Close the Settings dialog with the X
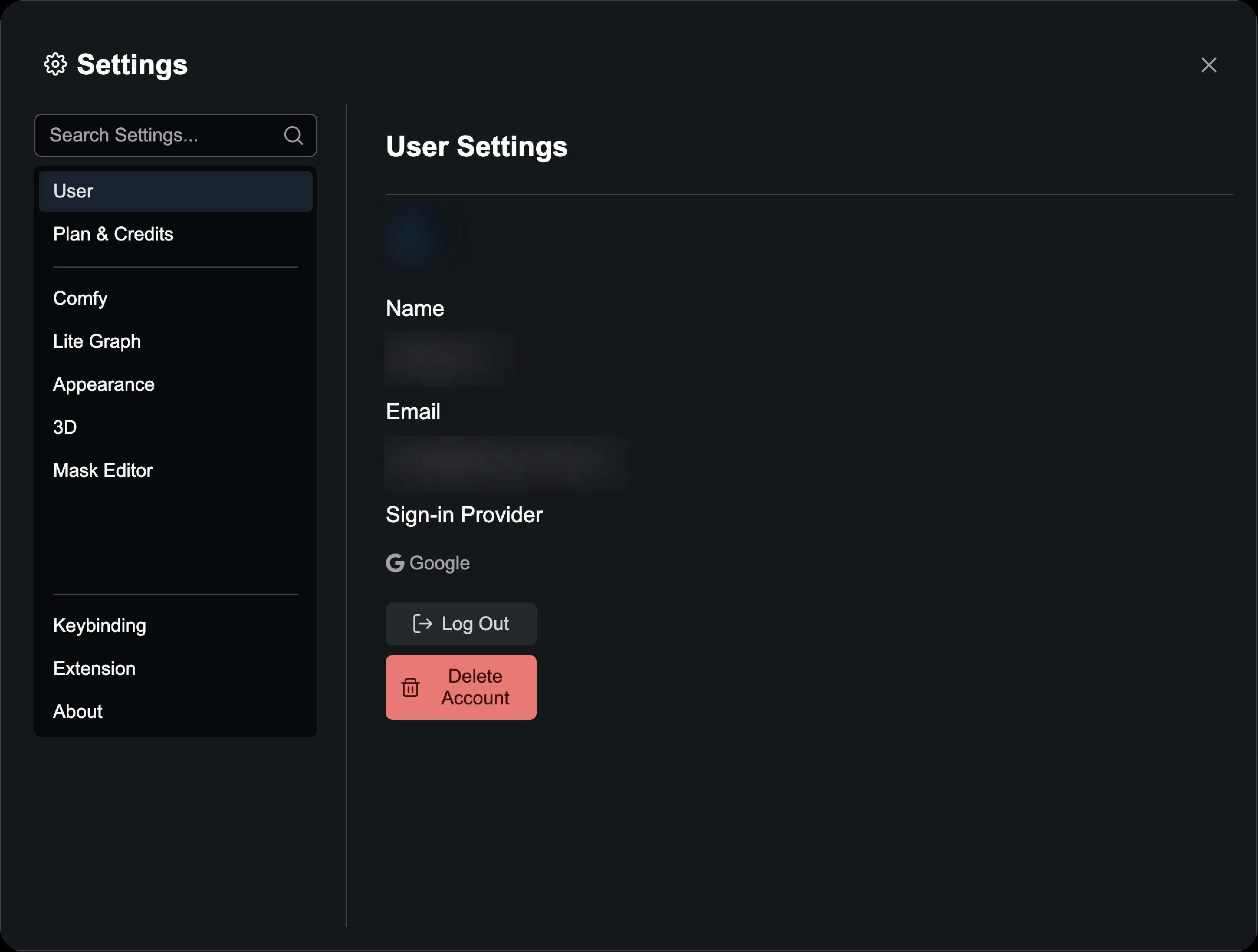The height and width of the screenshot is (952, 1258). 1208,65
